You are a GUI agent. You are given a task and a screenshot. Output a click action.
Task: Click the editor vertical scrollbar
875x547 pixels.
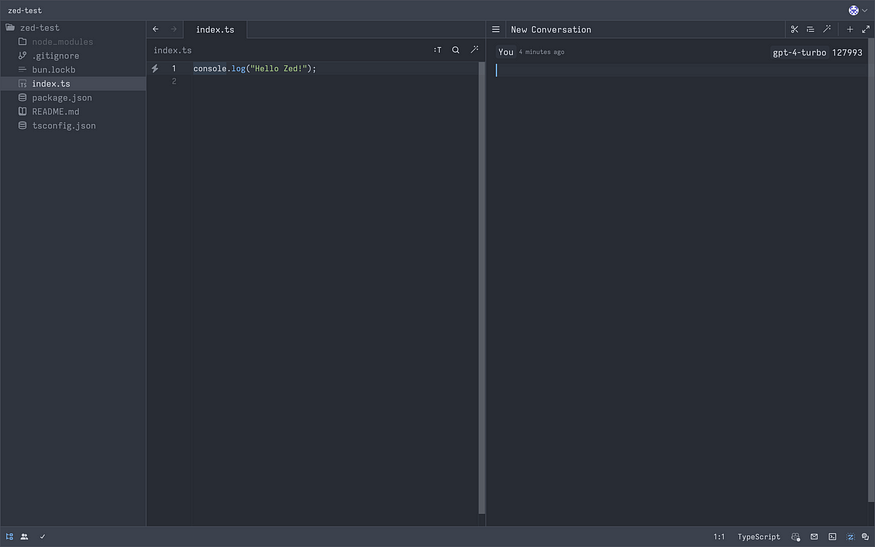pyautogui.click(x=482, y=287)
